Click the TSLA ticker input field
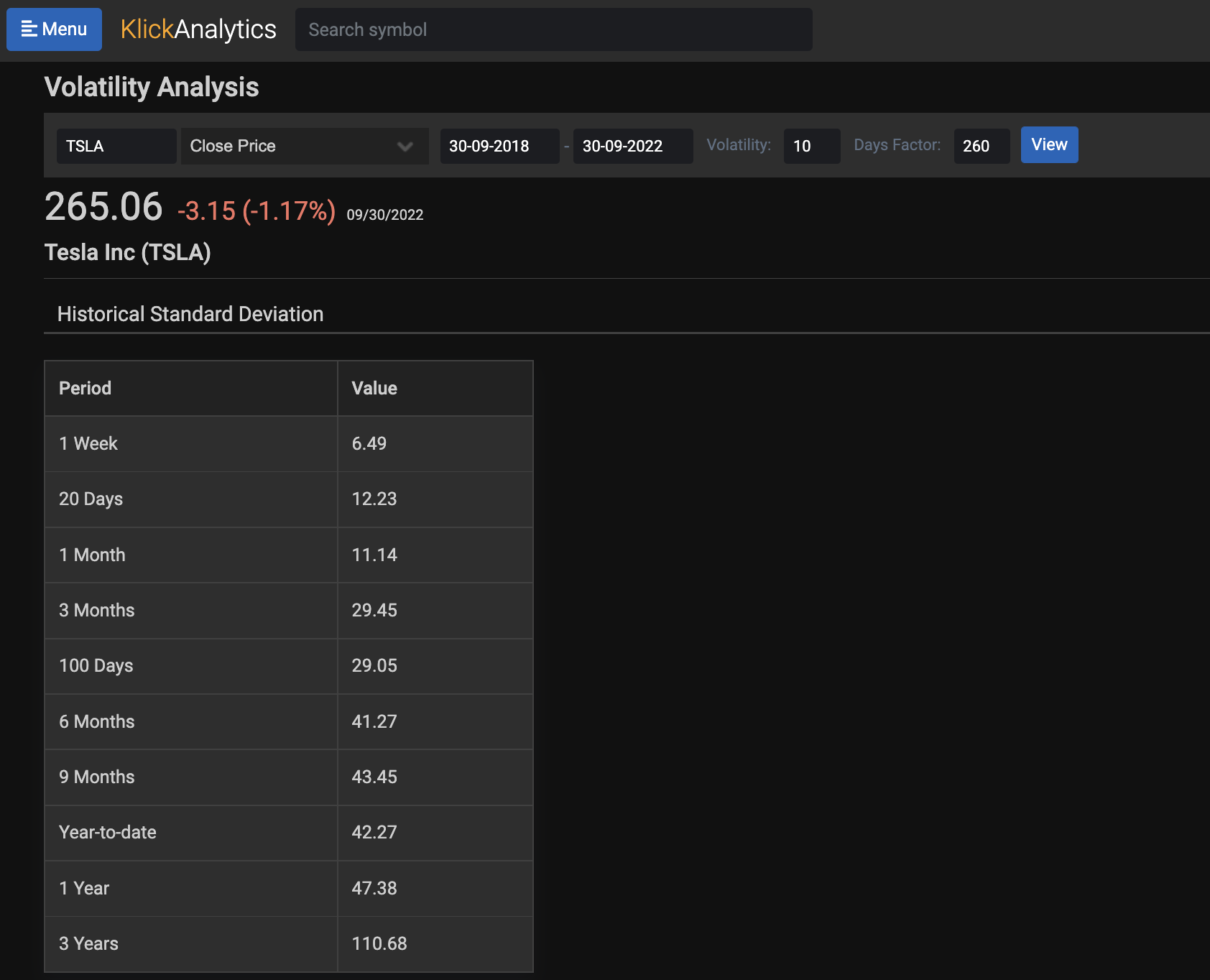 [x=116, y=146]
